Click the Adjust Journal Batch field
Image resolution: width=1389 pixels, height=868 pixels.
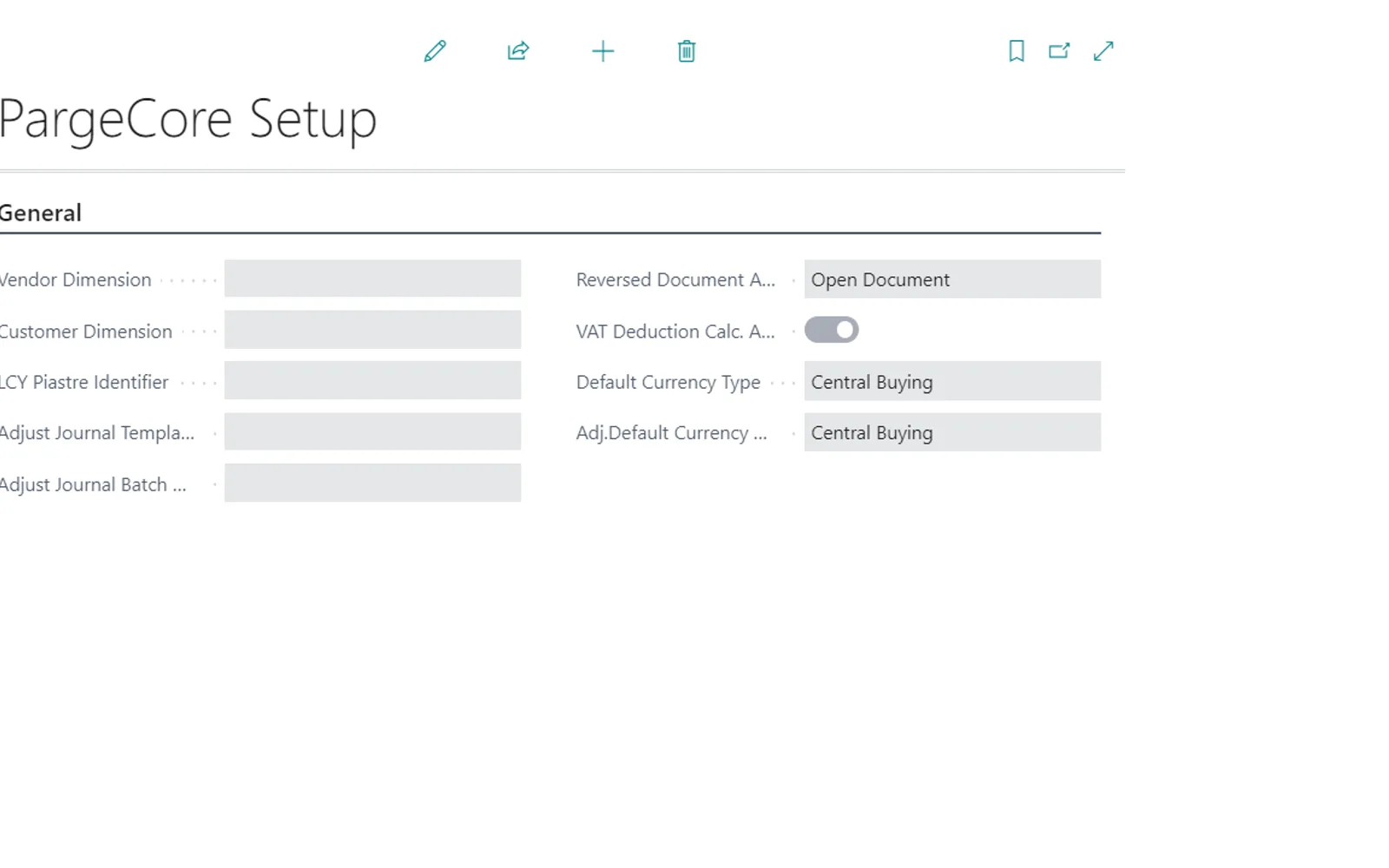[x=372, y=483]
